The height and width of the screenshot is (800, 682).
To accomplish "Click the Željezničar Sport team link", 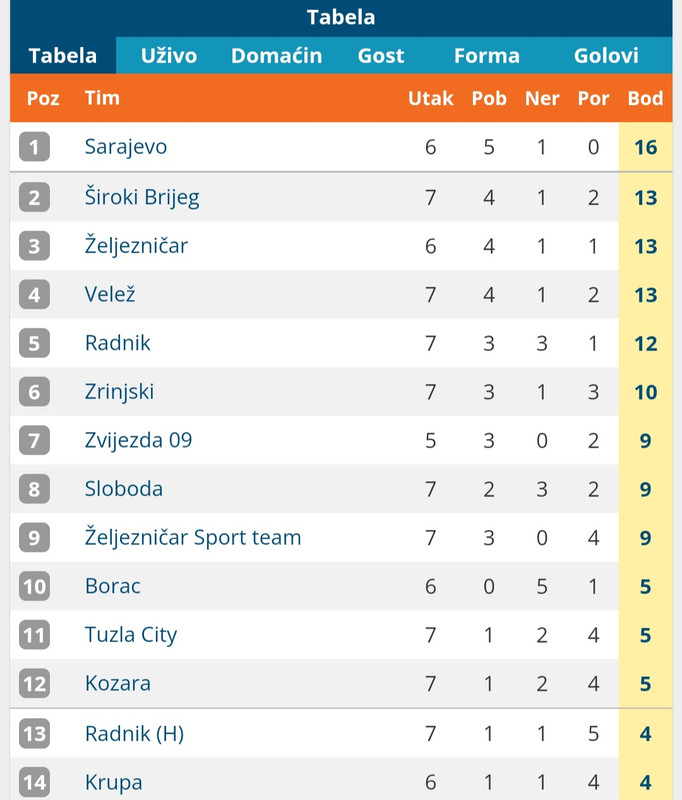I will tap(193, 537).
